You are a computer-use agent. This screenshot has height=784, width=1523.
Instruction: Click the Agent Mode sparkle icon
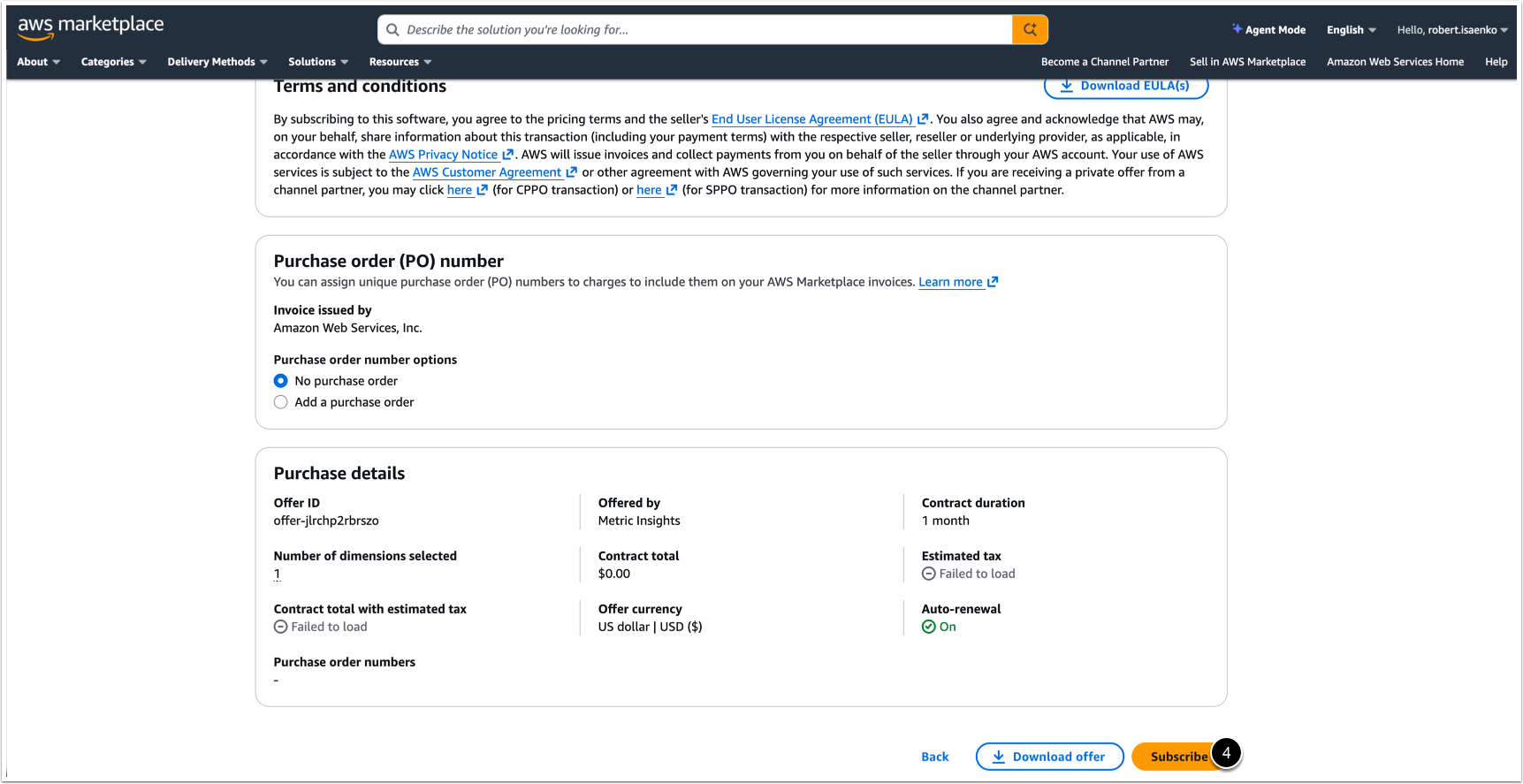click(x=1237, y=29)
